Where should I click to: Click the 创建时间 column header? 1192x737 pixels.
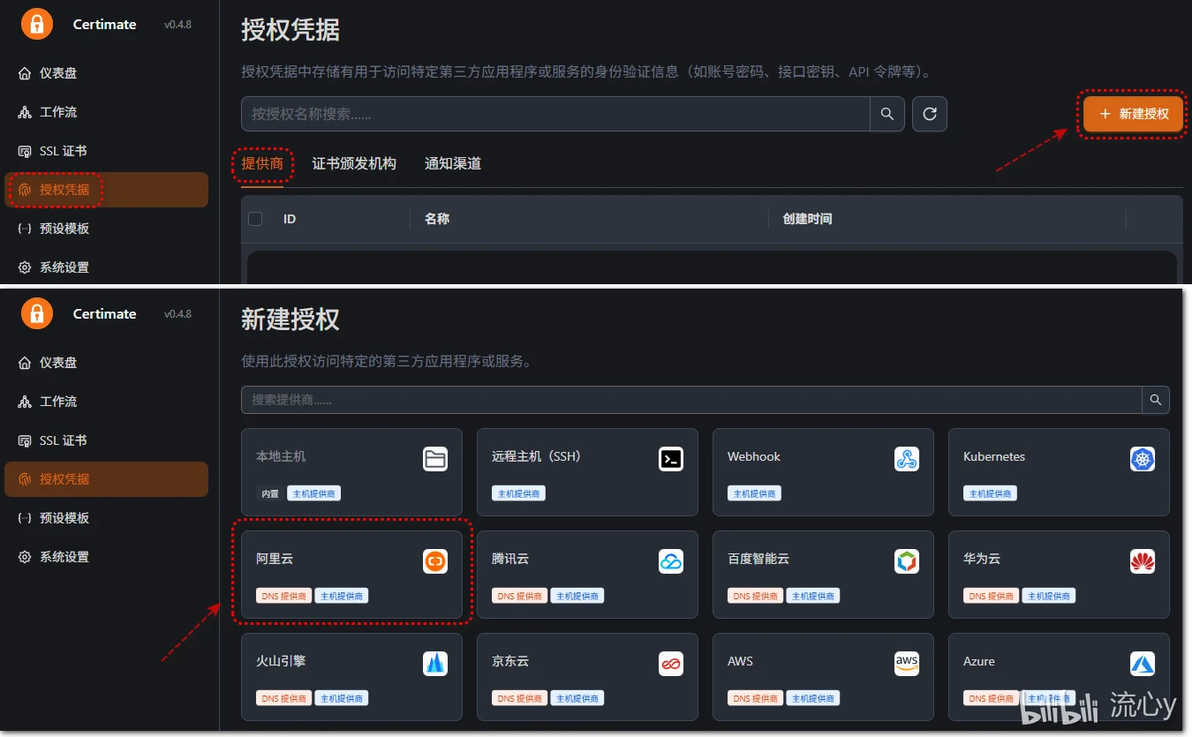807,219
